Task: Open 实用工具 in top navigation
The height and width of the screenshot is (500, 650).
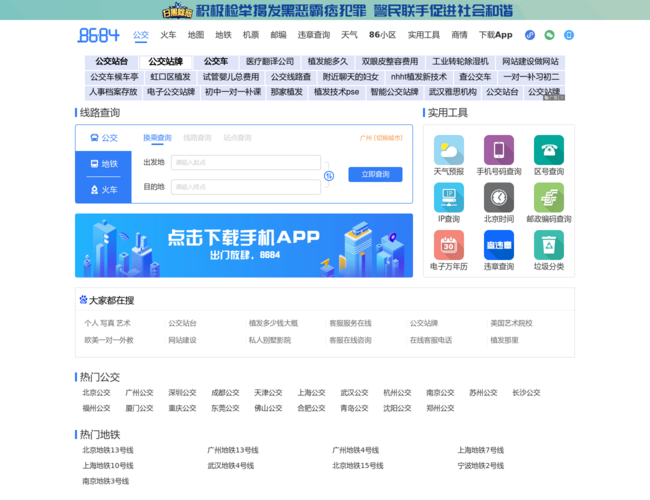Action: click(424, 35)
